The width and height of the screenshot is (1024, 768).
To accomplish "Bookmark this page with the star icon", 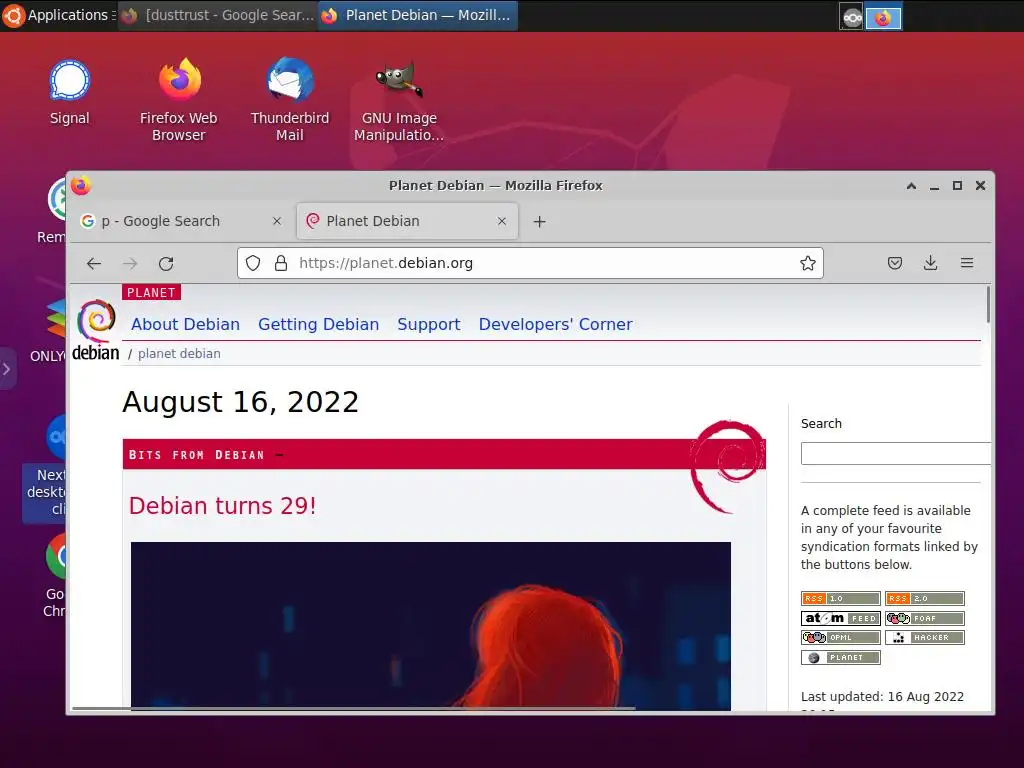I will tap(808, 263).
